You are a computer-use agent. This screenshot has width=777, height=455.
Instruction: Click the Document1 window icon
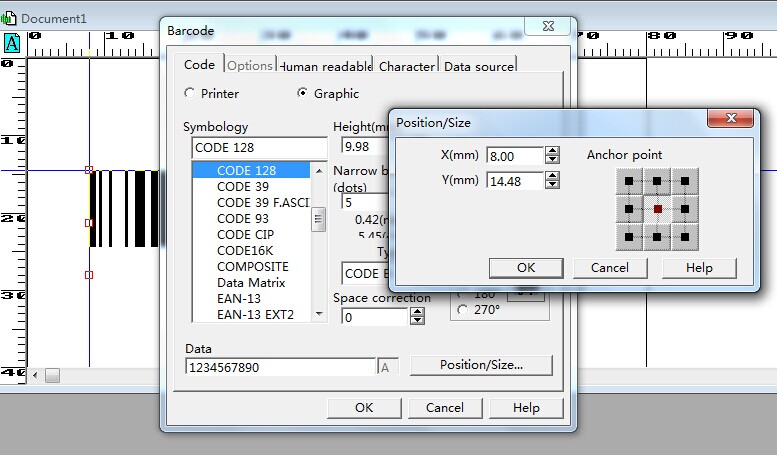point(8,19)
